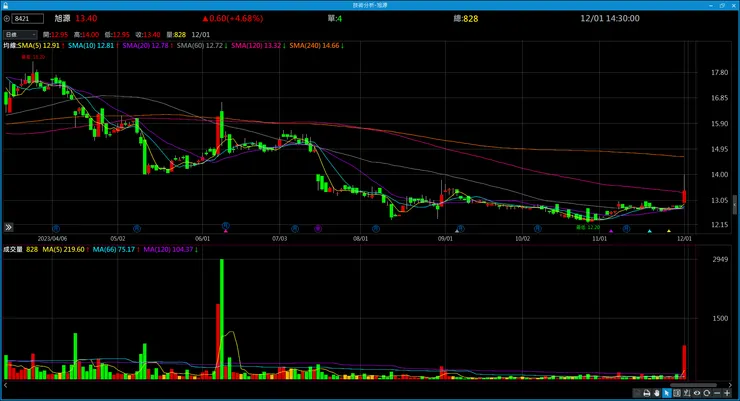Click the chart layout panel icon

tap(677, 393)
